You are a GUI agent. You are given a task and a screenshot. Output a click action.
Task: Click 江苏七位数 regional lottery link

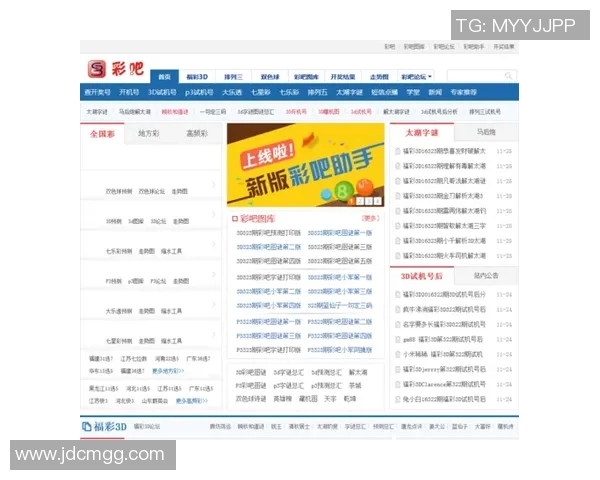(x=134, y=359)
